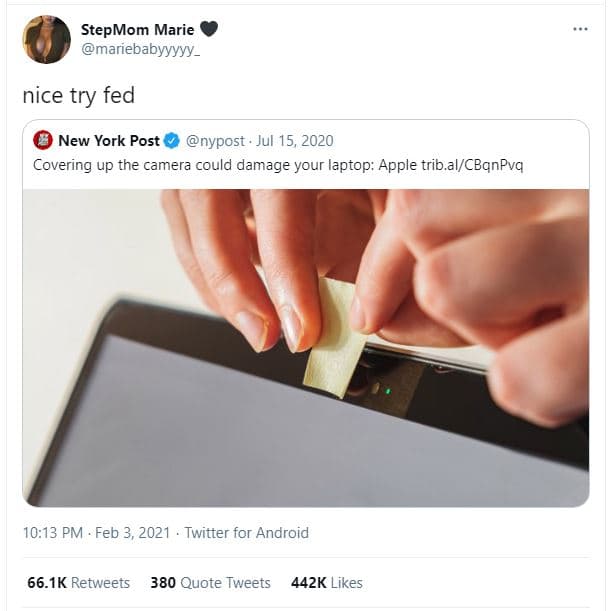Click the 'nice try fed' tweet text

(78, 96)
